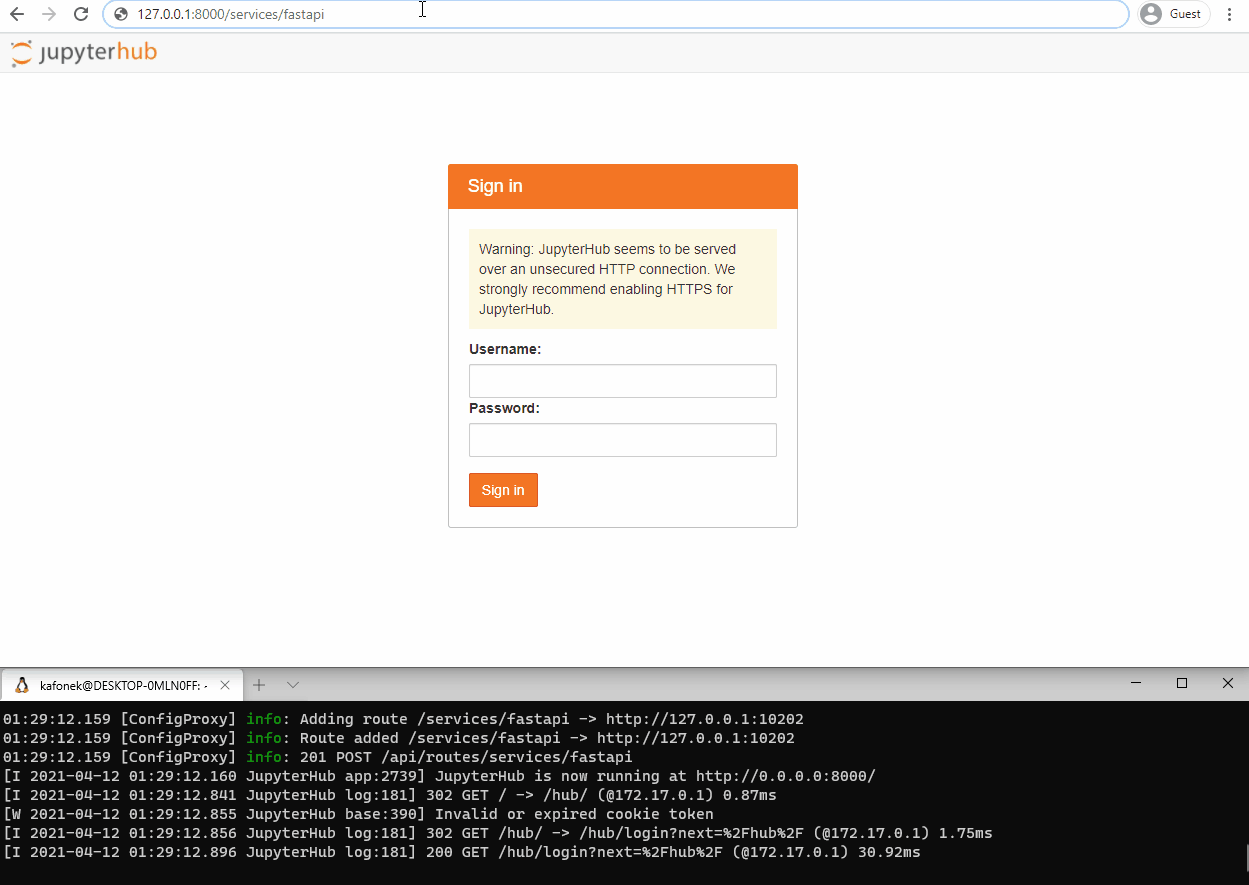
Task: Open the browser three-dot menu
Action: 1230,14
